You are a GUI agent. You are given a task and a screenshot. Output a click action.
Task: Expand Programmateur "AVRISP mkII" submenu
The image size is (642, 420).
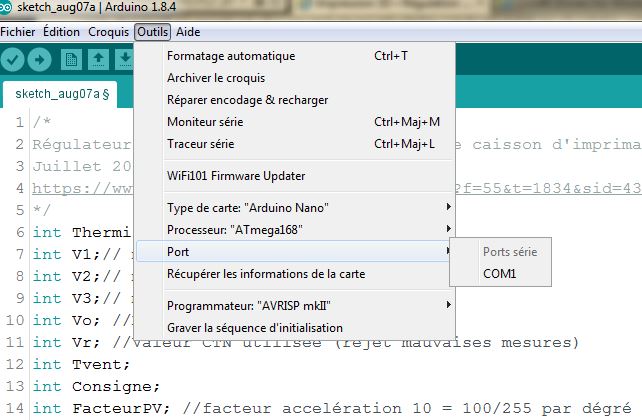(x=295, y=305)
